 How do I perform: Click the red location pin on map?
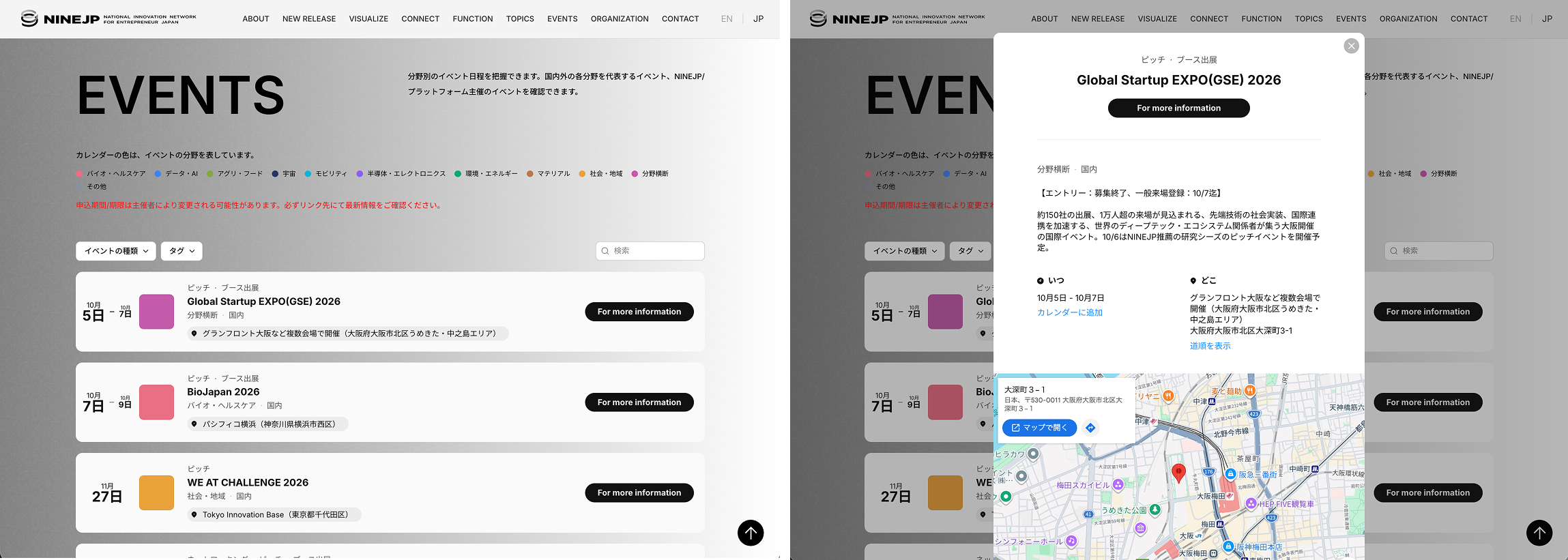tap(1178, 473)
